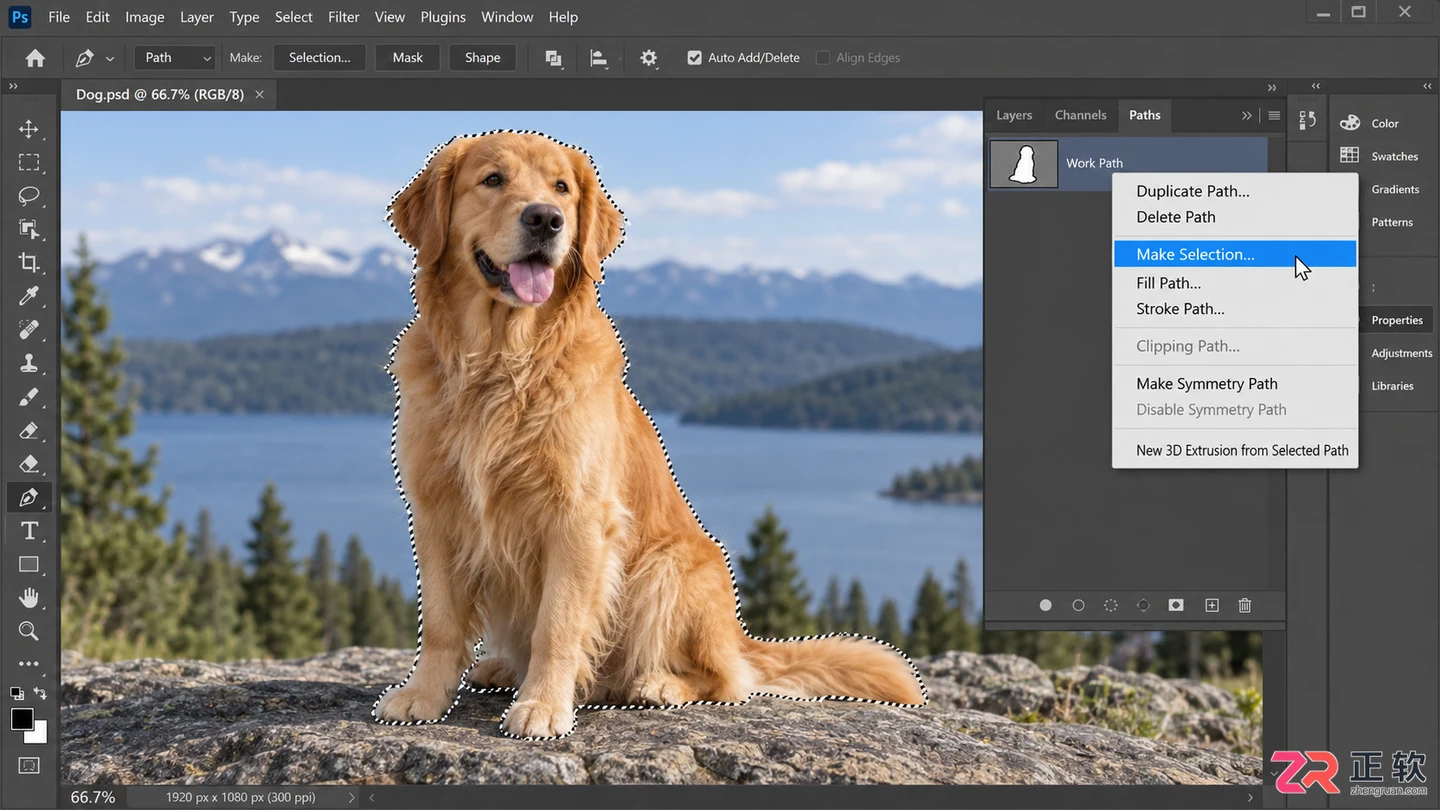Click load path as selection icon
The width and height of the screenshot is (1440, 810).
1111,605
